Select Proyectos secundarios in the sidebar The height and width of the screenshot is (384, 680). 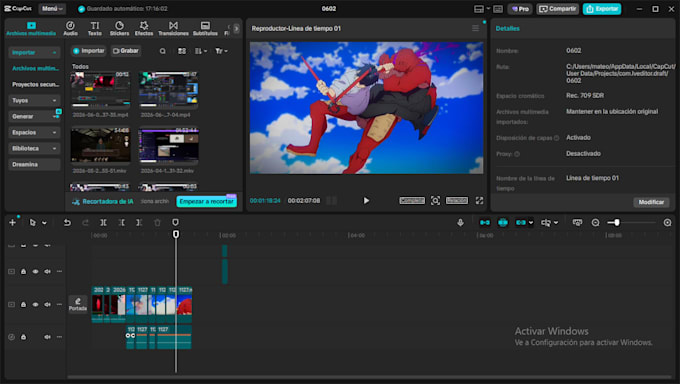35,84
